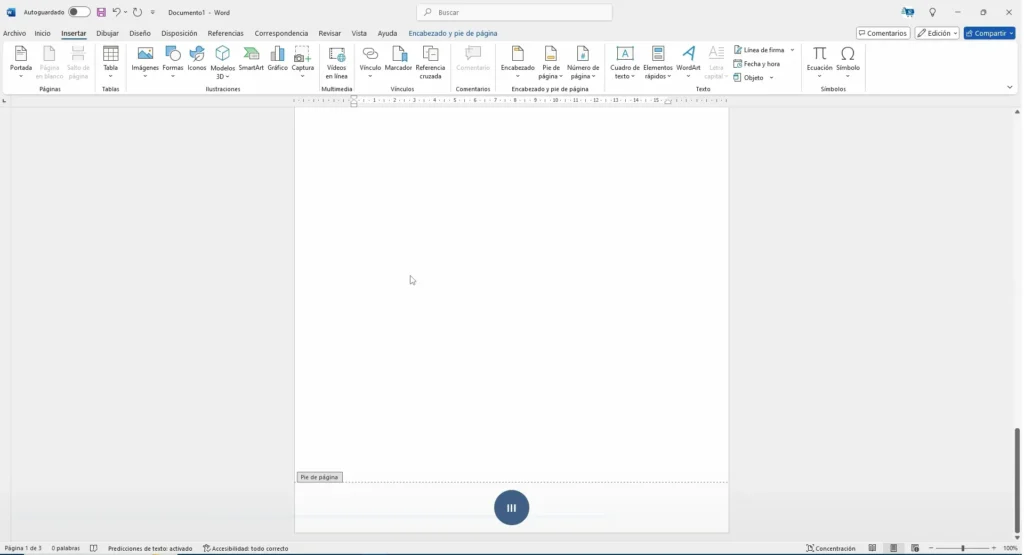
Task: Insert Vídeos en línea
Action: [x=336, y=63]
